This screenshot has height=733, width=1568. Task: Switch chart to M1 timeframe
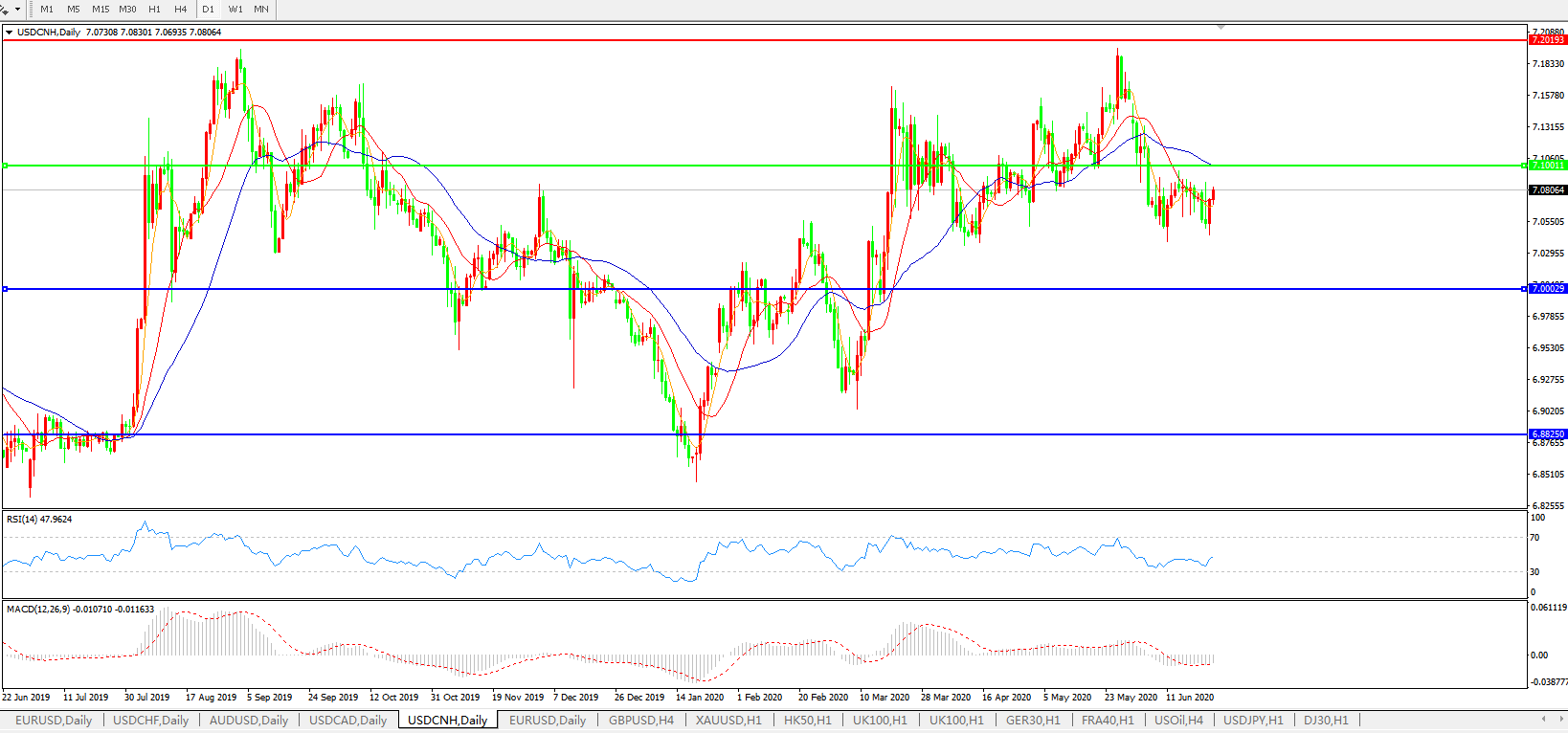point(47,10)
